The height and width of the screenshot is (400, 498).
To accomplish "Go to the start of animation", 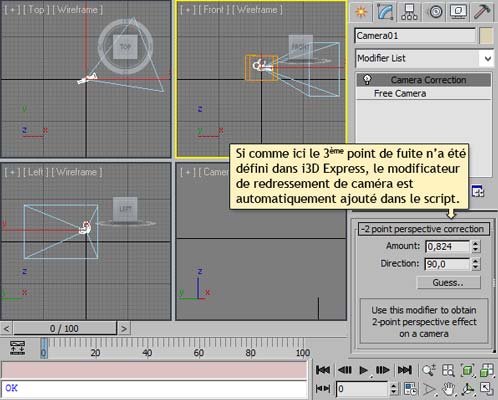I will click(323, 370).
